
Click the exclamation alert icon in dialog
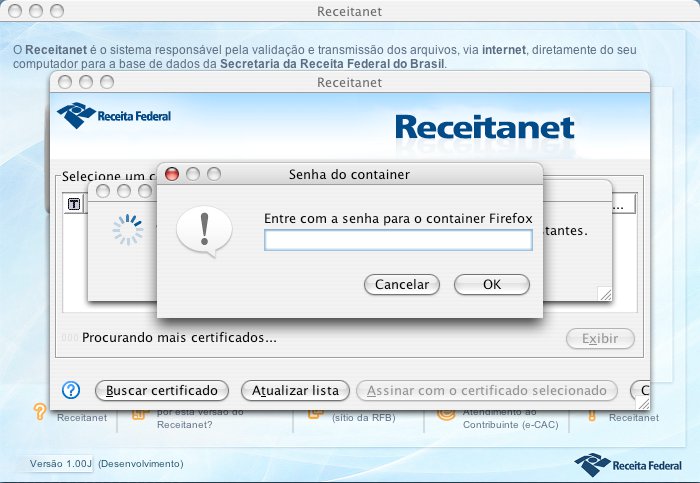[x=204, y=230]
